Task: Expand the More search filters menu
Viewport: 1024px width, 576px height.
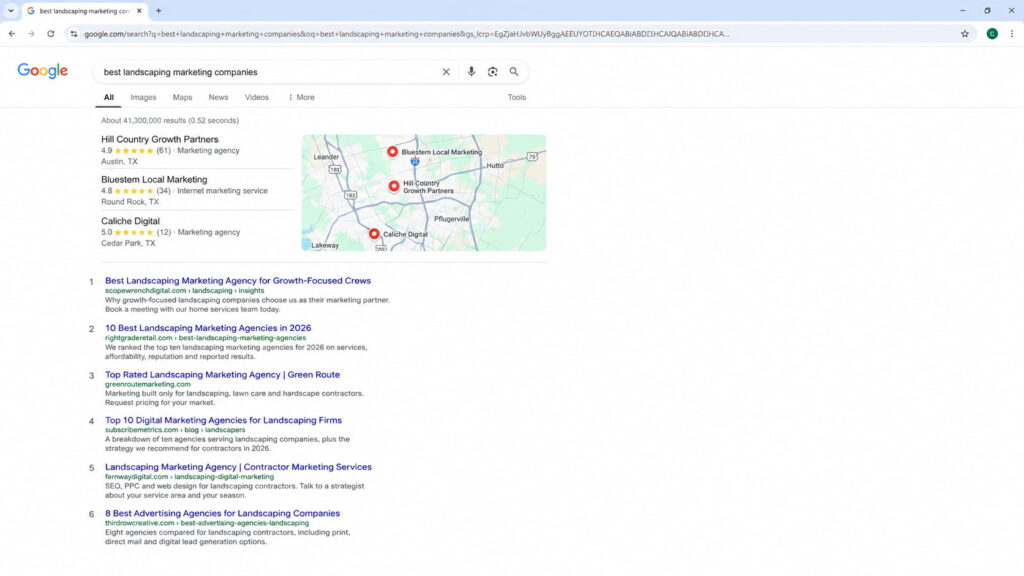Action: point(301,97)
